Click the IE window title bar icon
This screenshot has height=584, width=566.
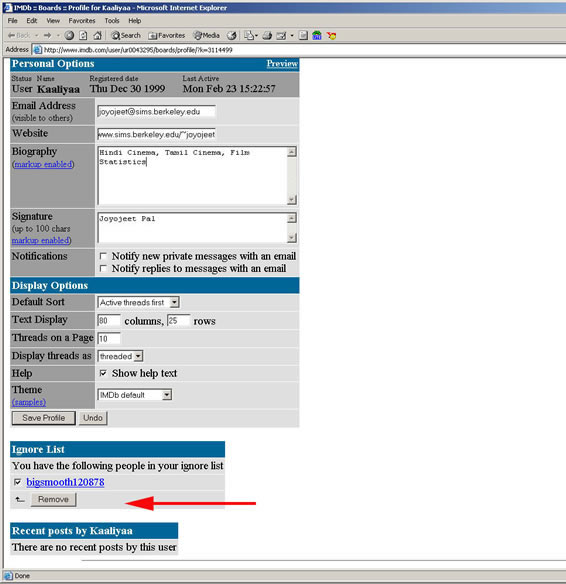click(7, 7)
